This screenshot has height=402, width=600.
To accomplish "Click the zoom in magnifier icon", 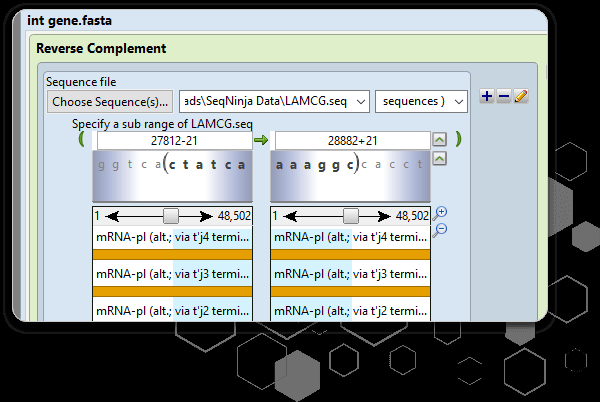I will pyautogui.click(x=440, y=213).
